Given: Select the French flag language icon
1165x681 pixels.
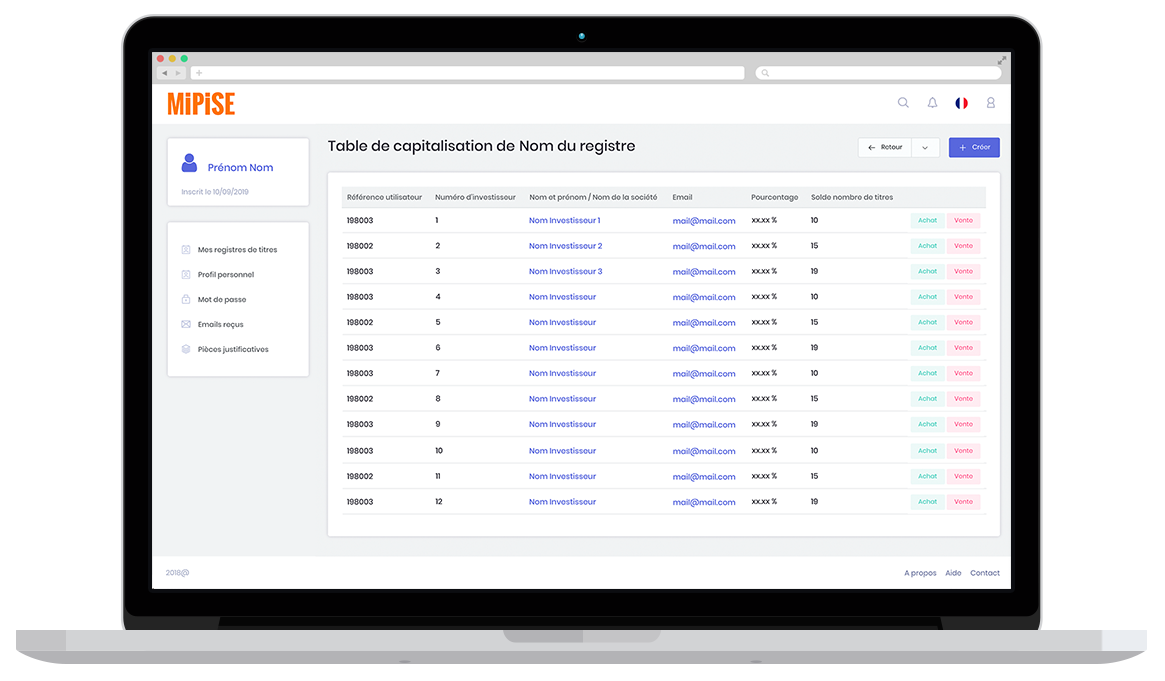Looking at the screenshot, I should pyautogui.click(x=961, y=103).
